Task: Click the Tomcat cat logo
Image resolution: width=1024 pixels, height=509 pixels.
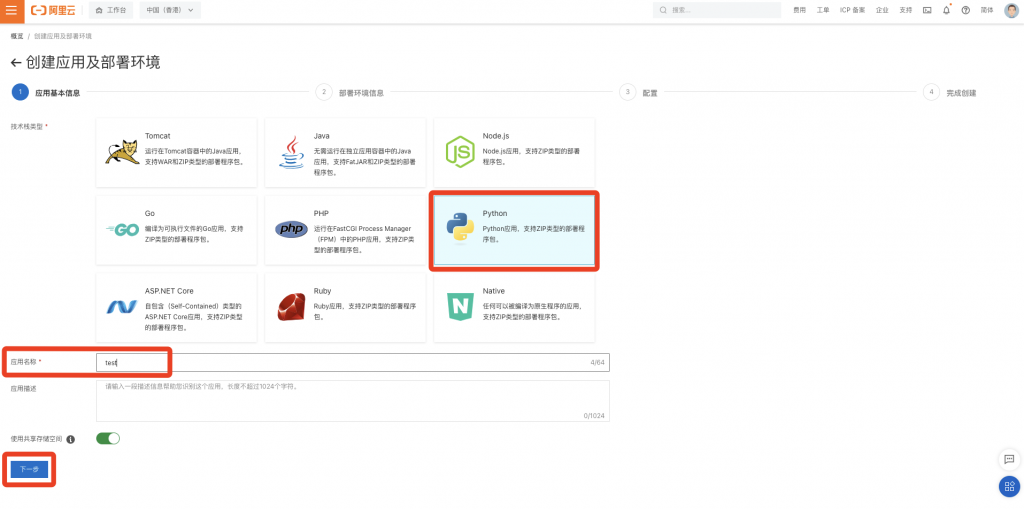Action: [x=122, y=152]
